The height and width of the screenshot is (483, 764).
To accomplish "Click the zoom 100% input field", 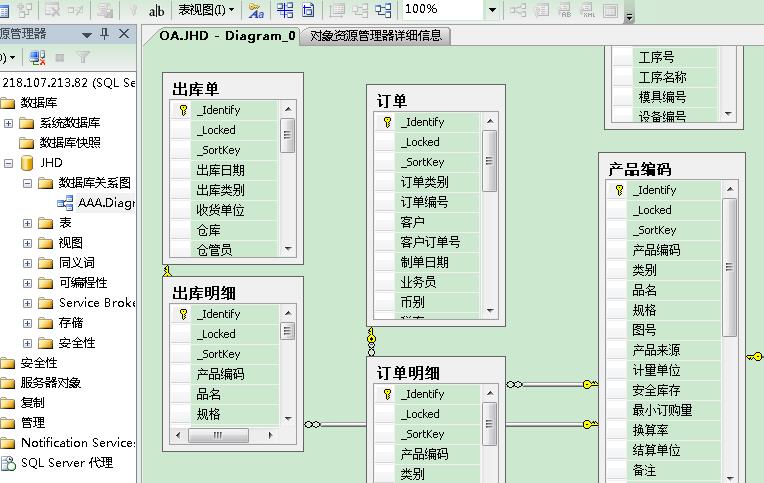I will click(x=442, y=9).
